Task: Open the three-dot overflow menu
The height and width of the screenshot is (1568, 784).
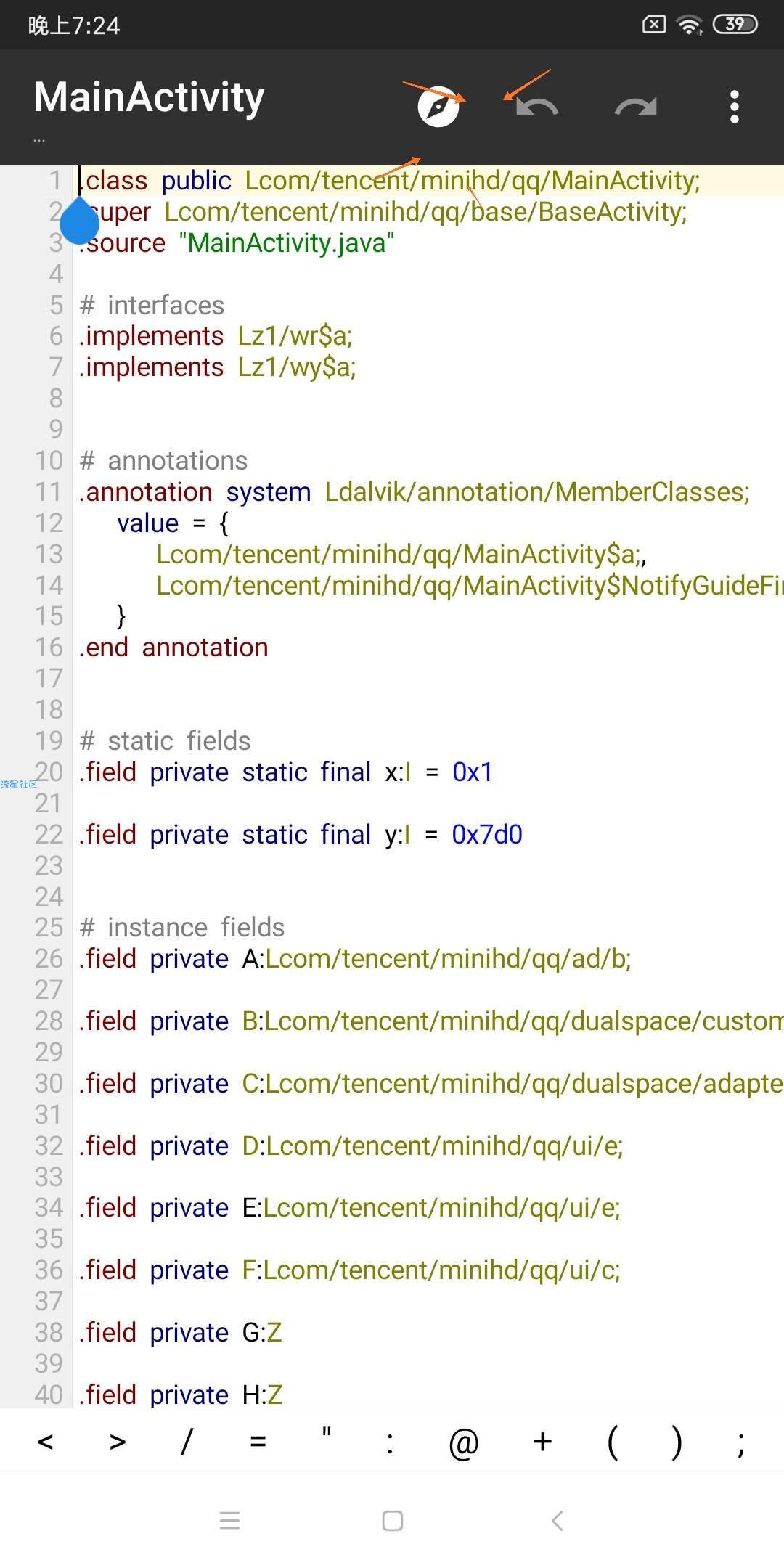Action: click(735, 107)
